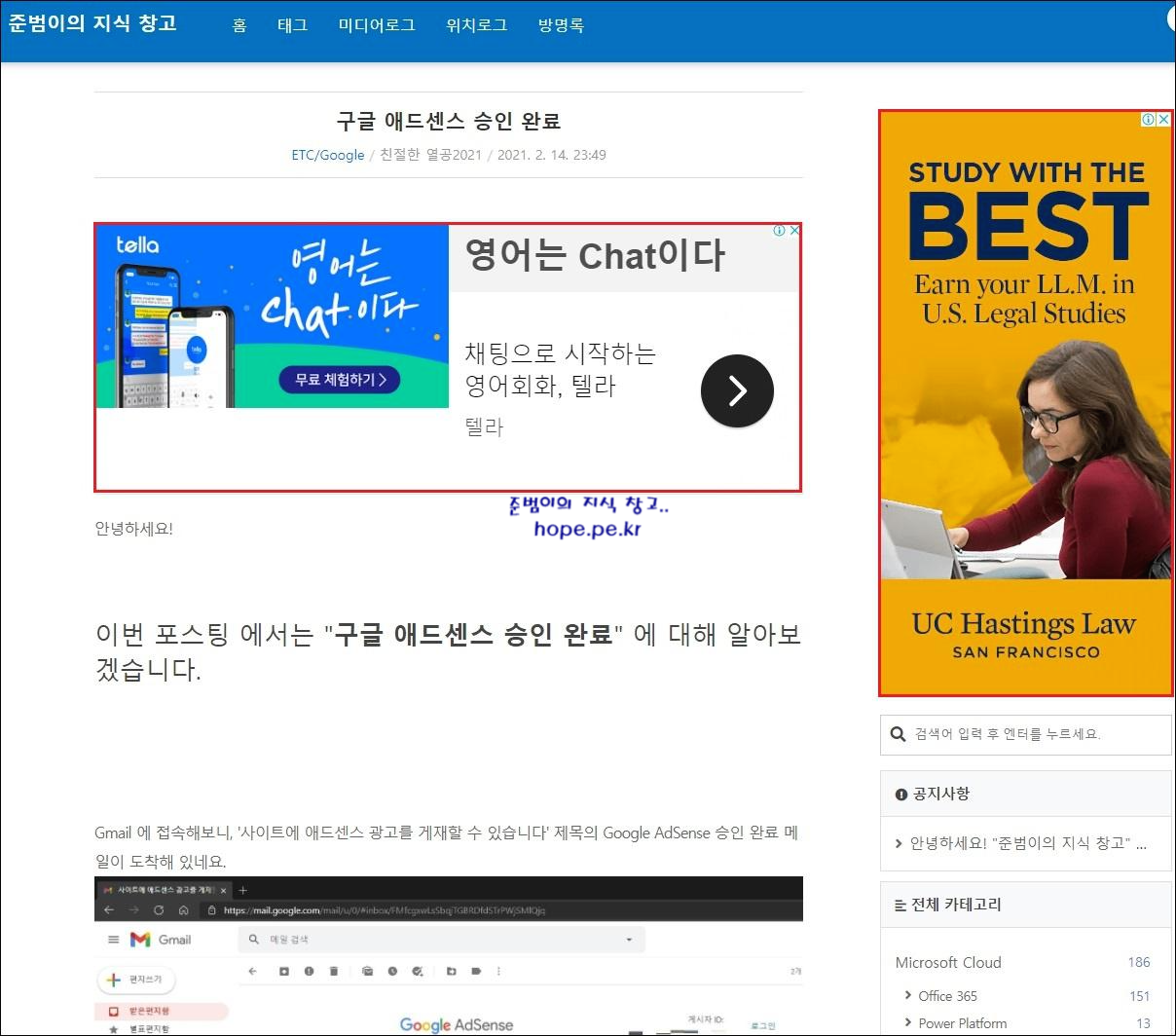1176x1036 pixels.
Task: Click the magnifier icon in the sidebar search box
Action: (x=898, y=734)
